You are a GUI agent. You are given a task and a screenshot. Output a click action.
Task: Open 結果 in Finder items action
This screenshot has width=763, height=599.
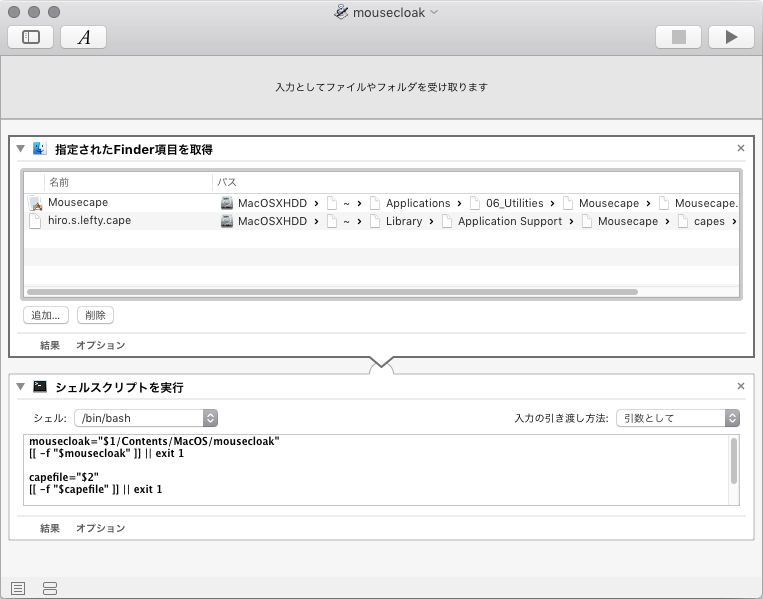coord(50,345)
